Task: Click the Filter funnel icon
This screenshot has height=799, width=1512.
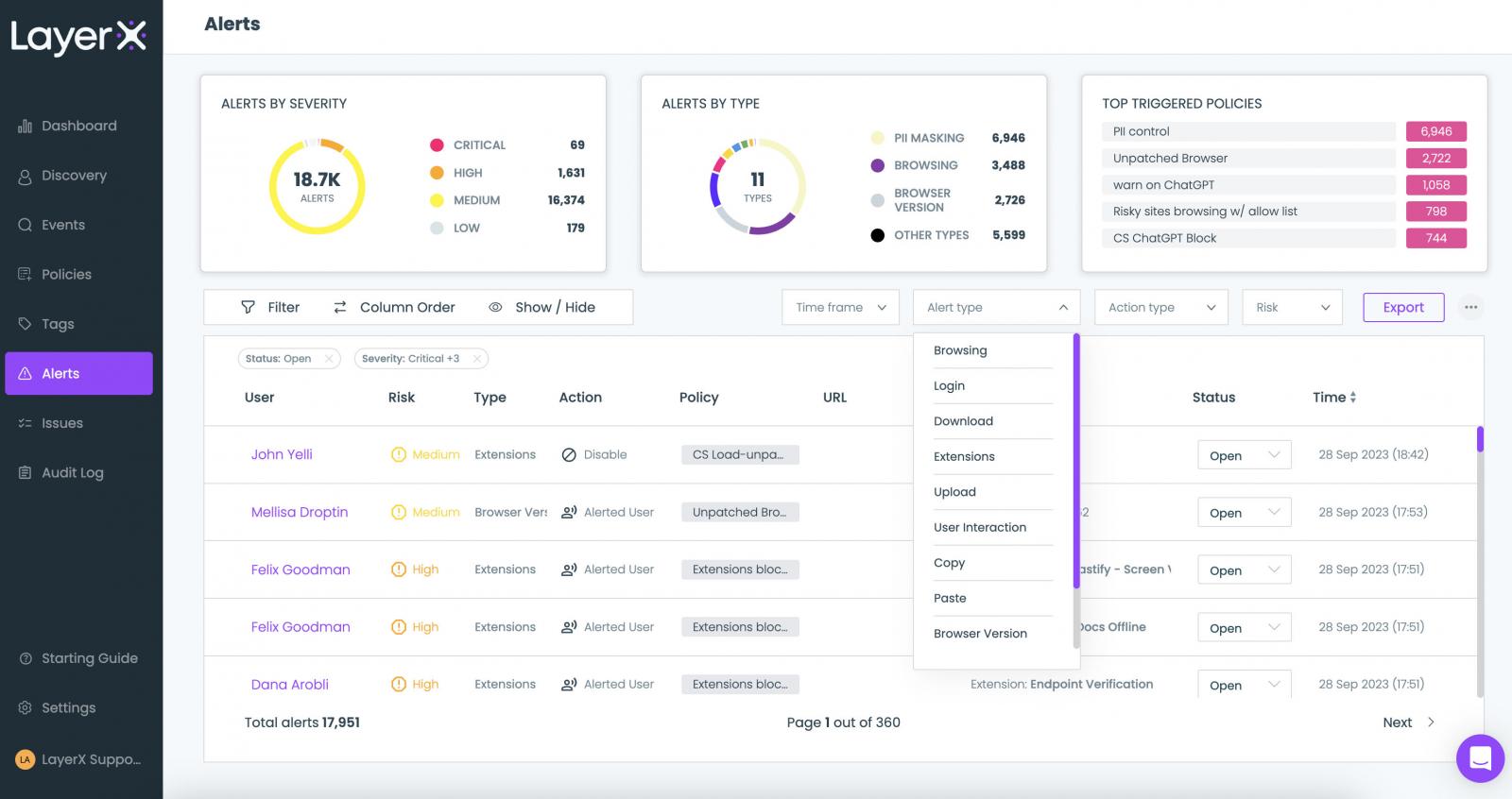Action: (248, 307)
